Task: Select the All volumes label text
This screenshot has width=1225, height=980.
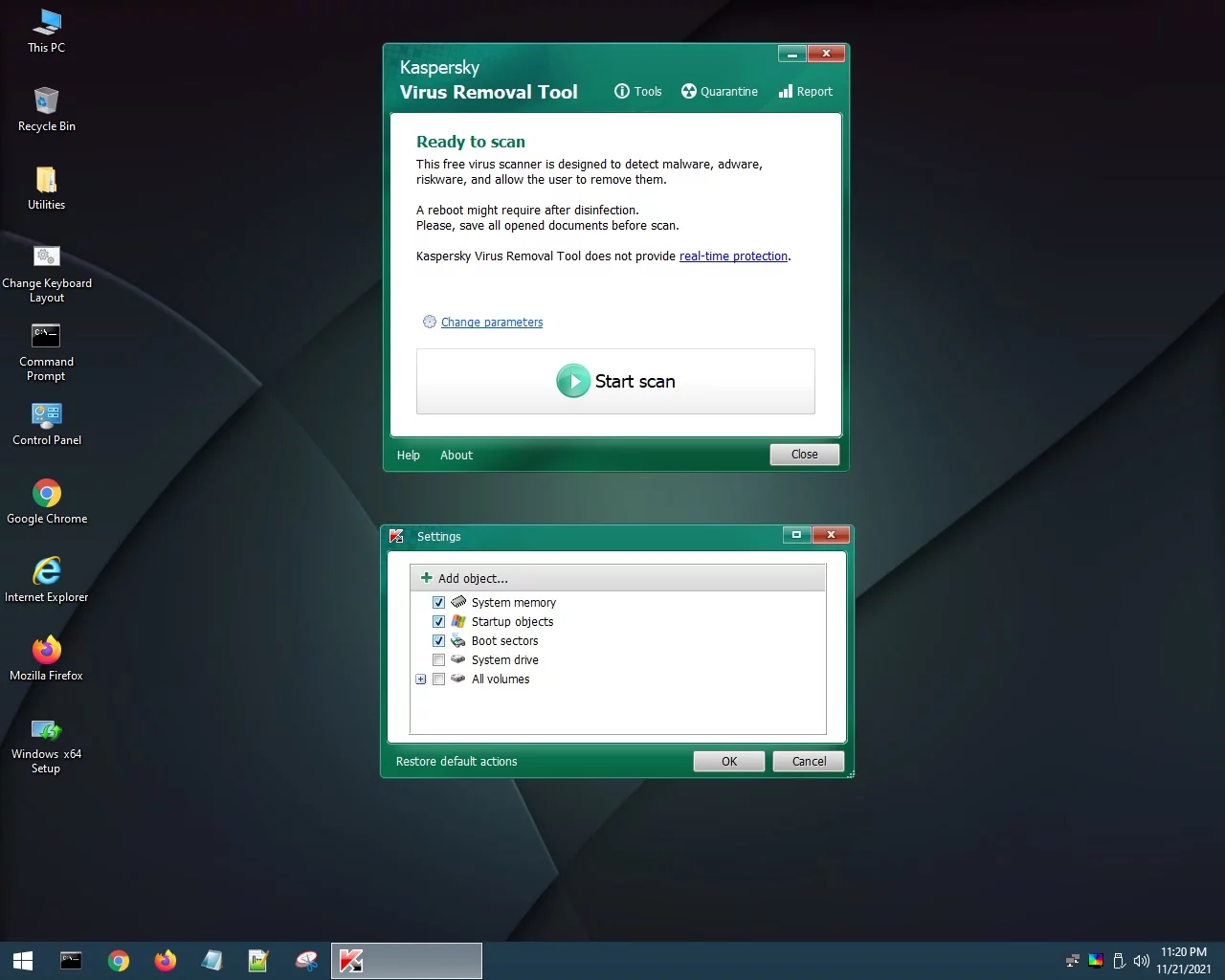Action: coord(501,679)
